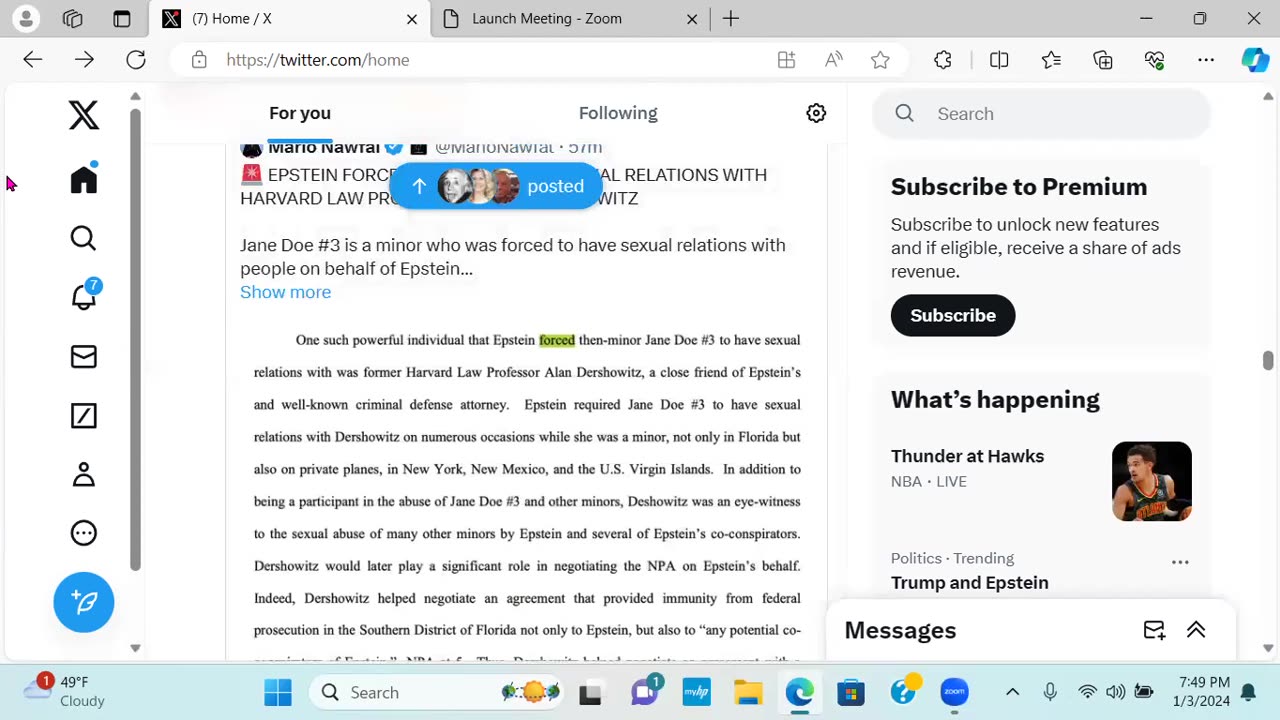The height and width of the screenshot is (720, 1280).
Task: Open Thunder at Hawks thumbnail image
Action: 1152,481
